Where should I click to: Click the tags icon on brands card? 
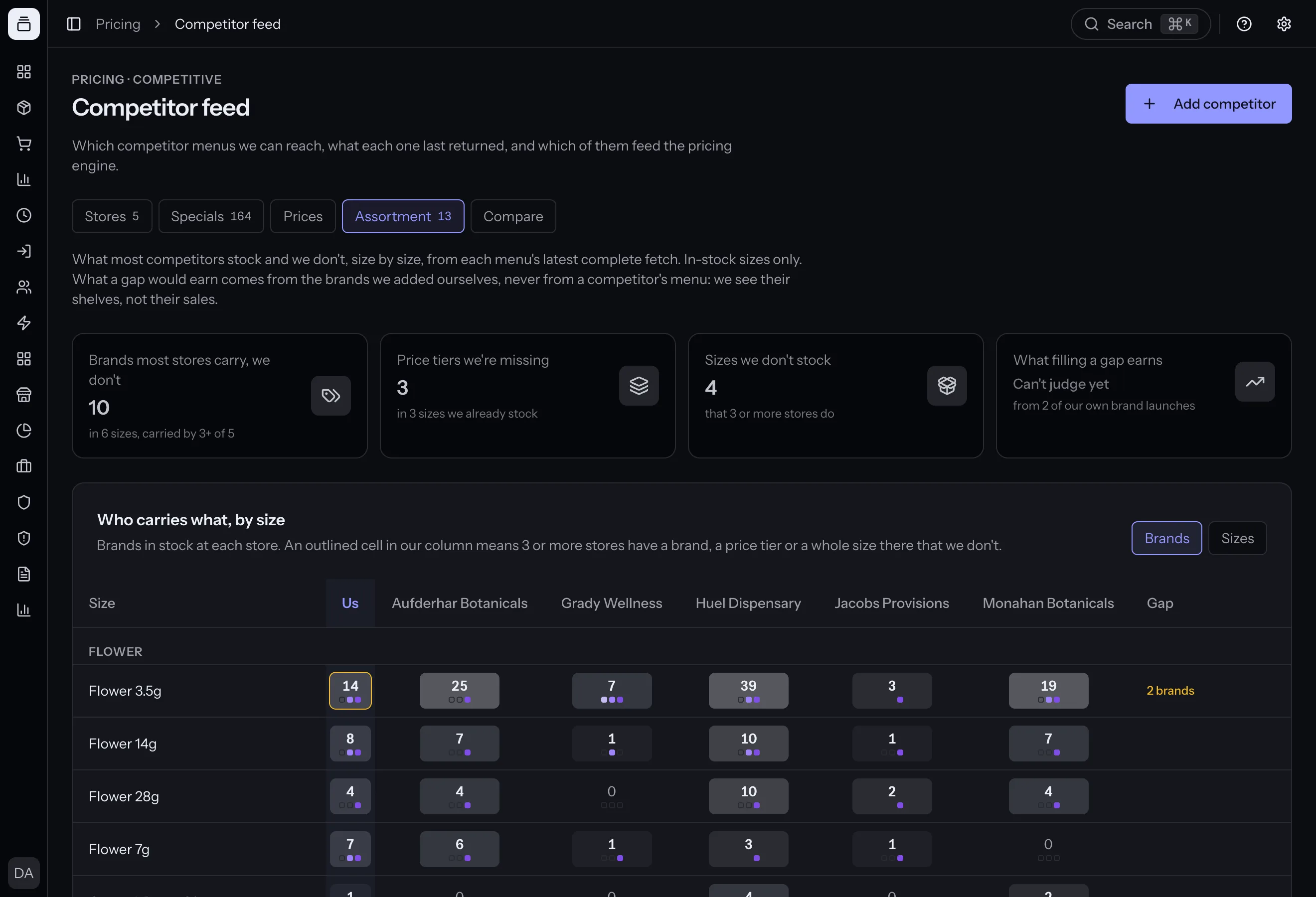click(330, 396)
